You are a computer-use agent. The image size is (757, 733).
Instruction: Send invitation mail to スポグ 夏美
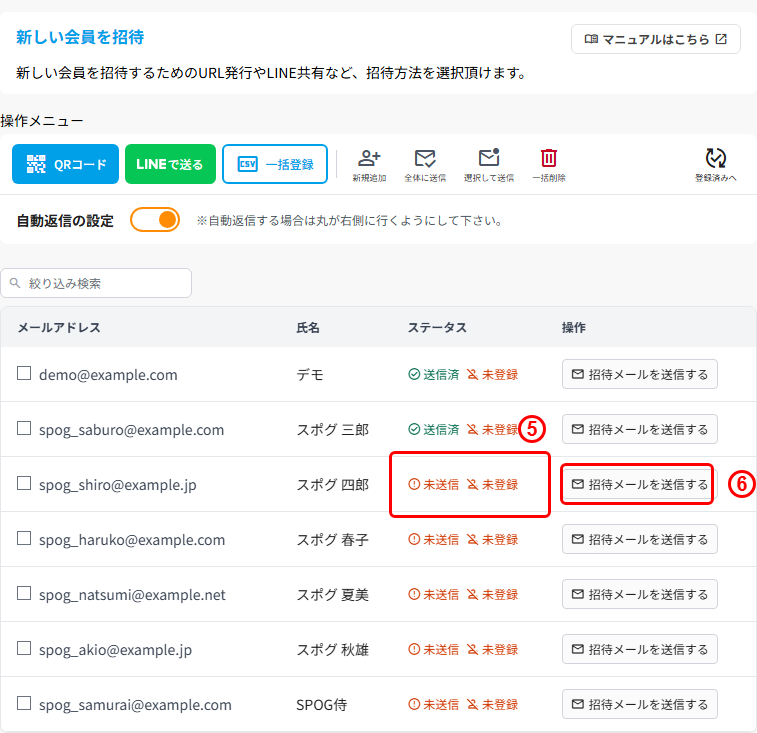point(640,594)
